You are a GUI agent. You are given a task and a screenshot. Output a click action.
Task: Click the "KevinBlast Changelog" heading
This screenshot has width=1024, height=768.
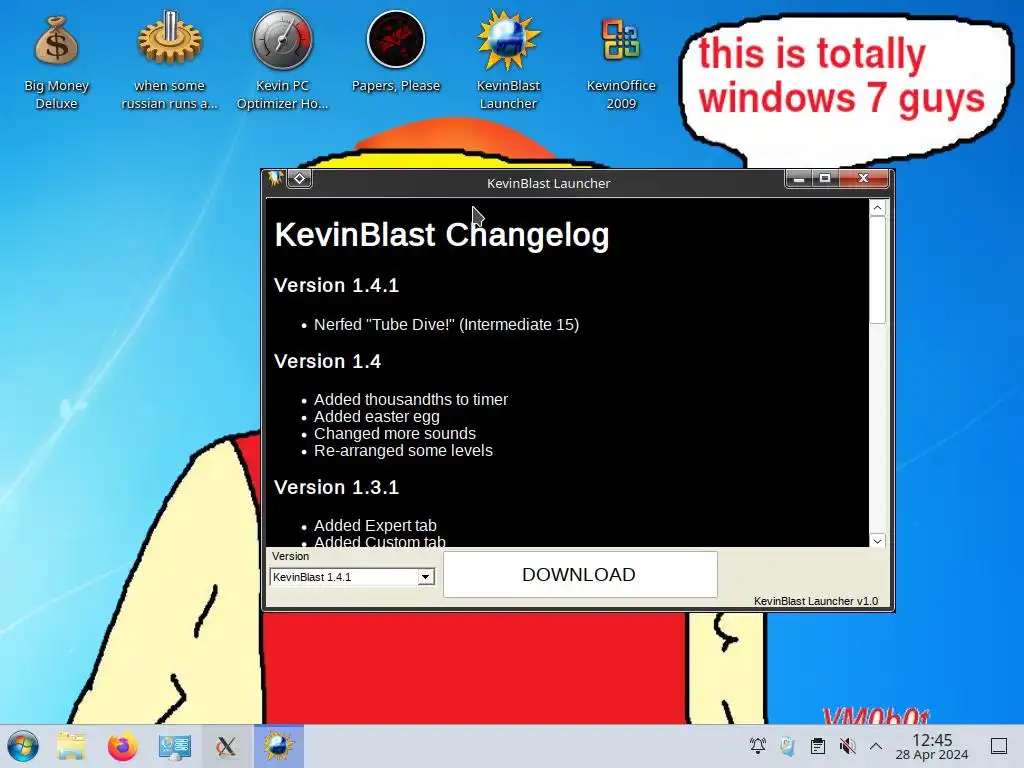click(x=442, y=234)
